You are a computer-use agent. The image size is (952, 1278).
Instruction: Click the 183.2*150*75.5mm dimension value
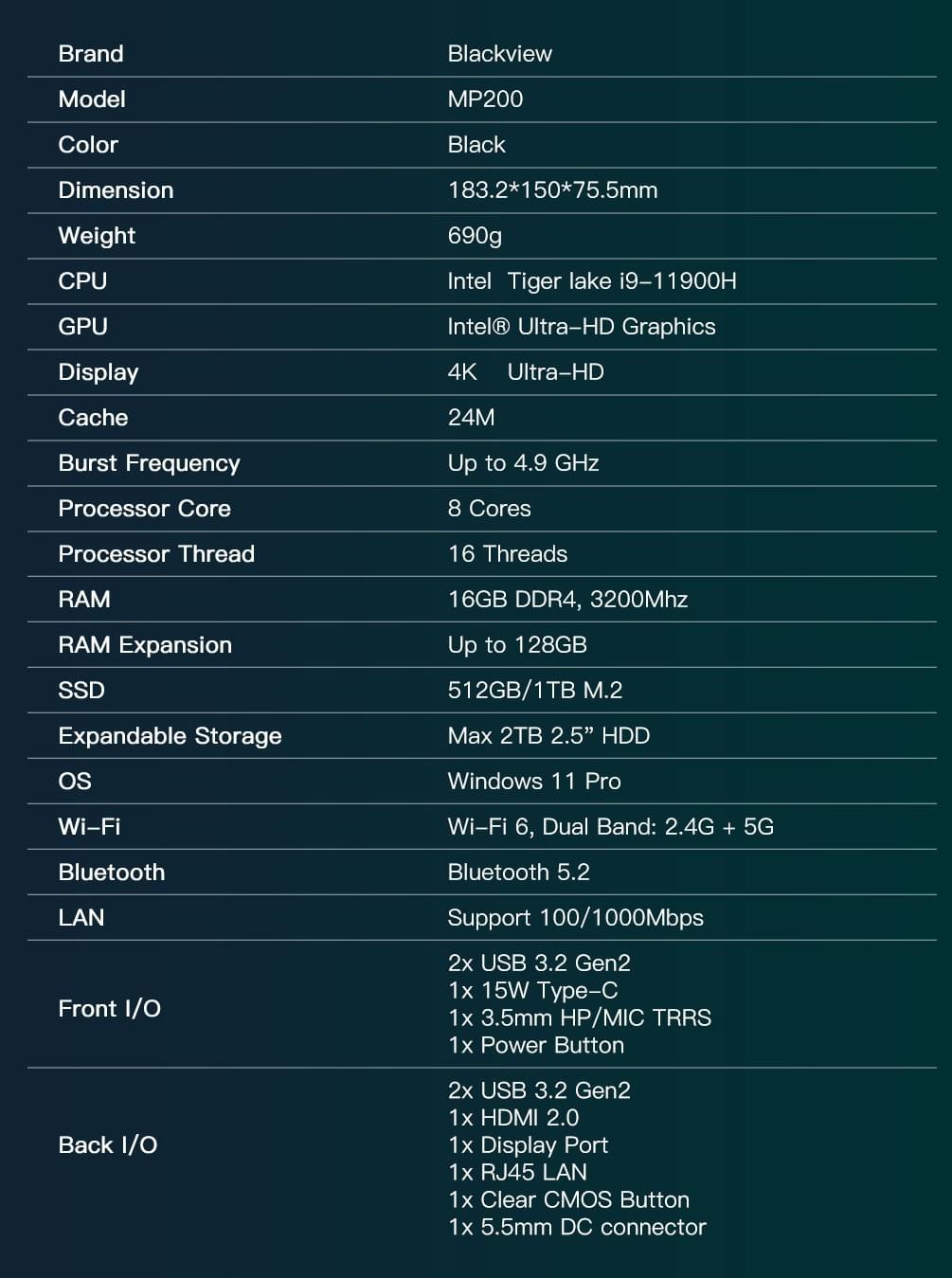click(552, 190)
